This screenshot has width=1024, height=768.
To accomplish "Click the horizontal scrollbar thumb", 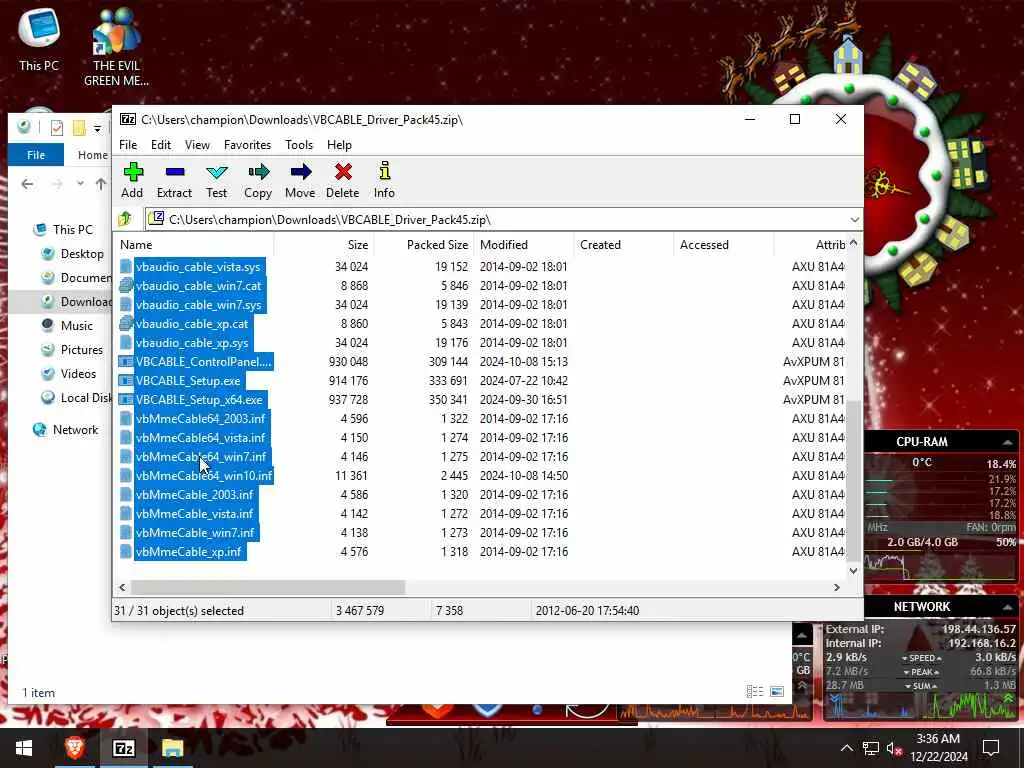I will (x=268, y=588).
